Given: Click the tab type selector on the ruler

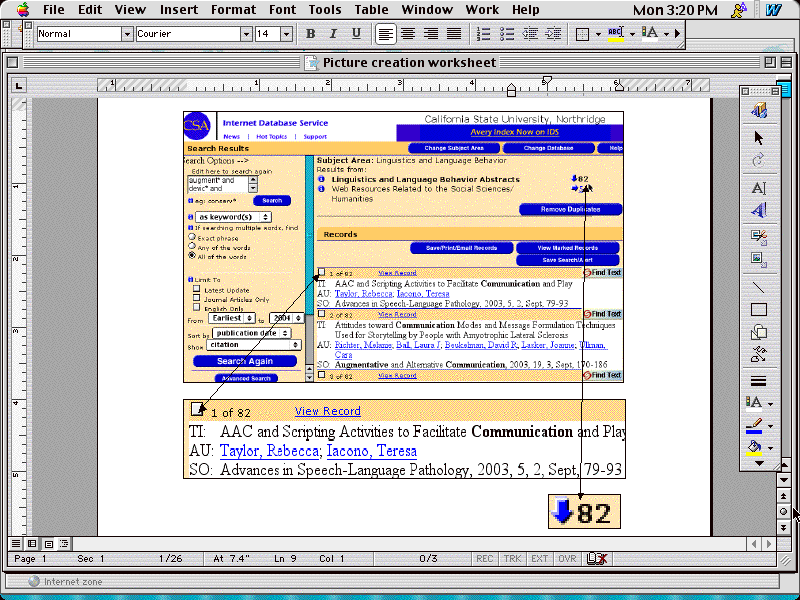Looking at the screenshot, I should 19,85.
